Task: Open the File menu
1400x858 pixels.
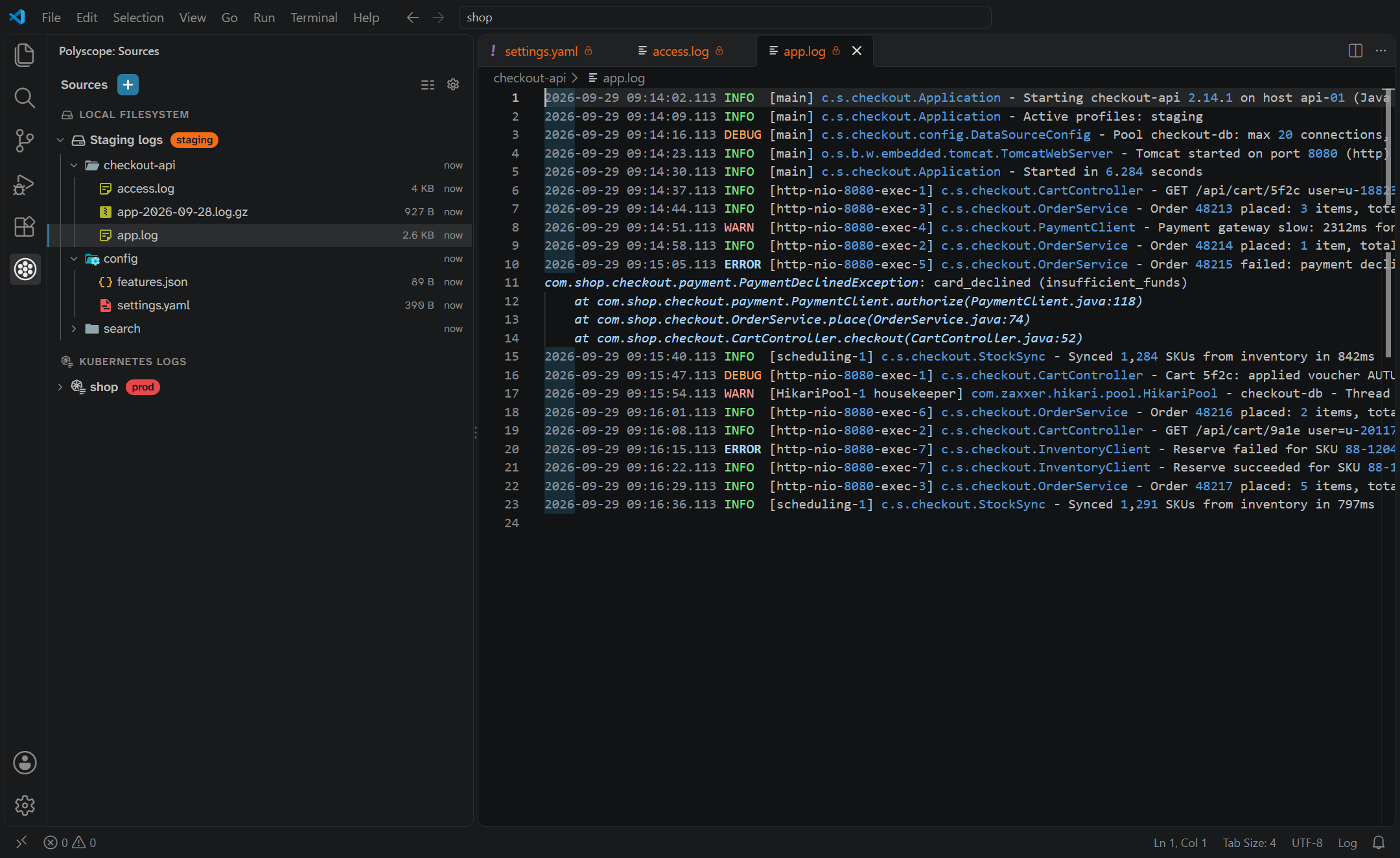Action: point(51,18)
